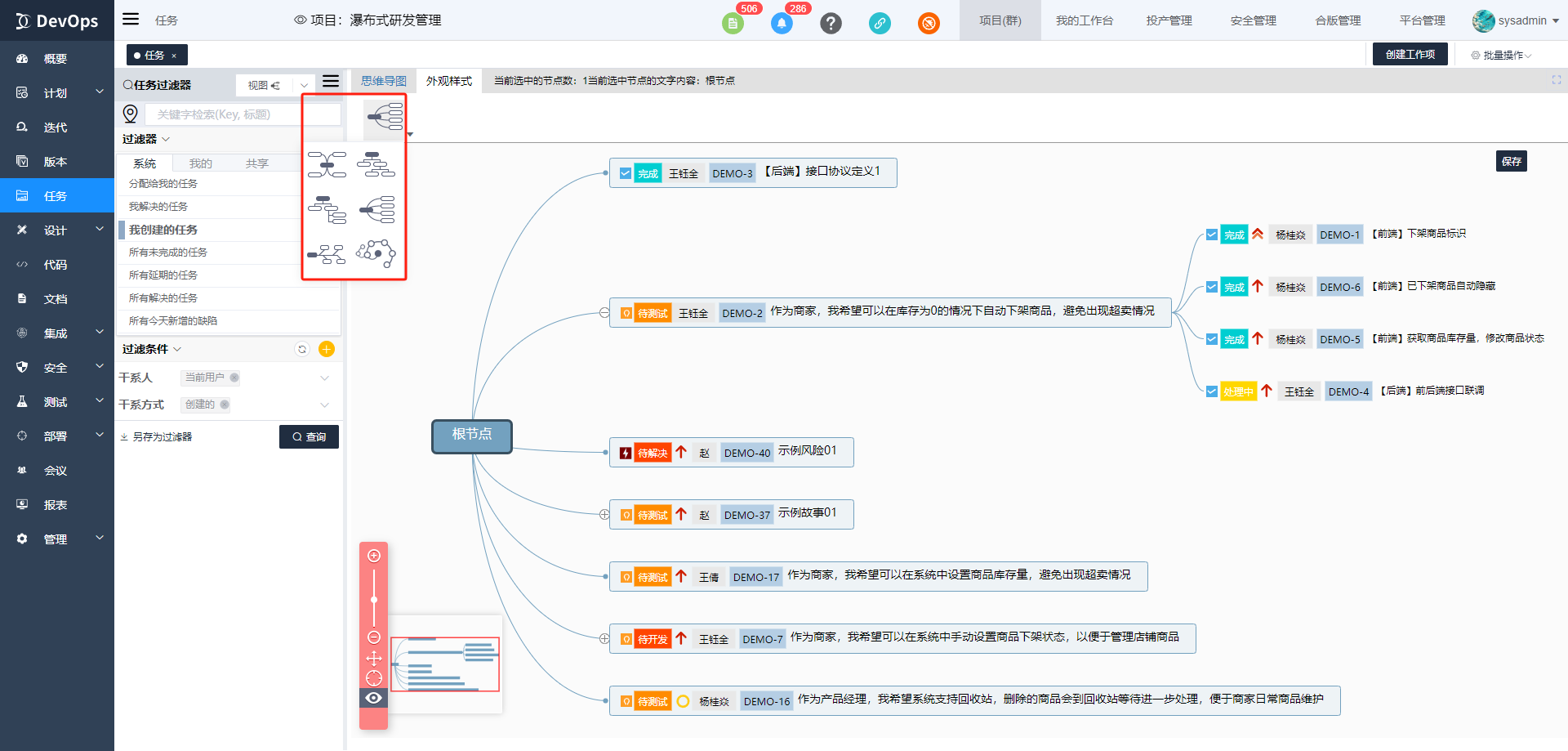Click the 查询 search button

pos(309,436)
